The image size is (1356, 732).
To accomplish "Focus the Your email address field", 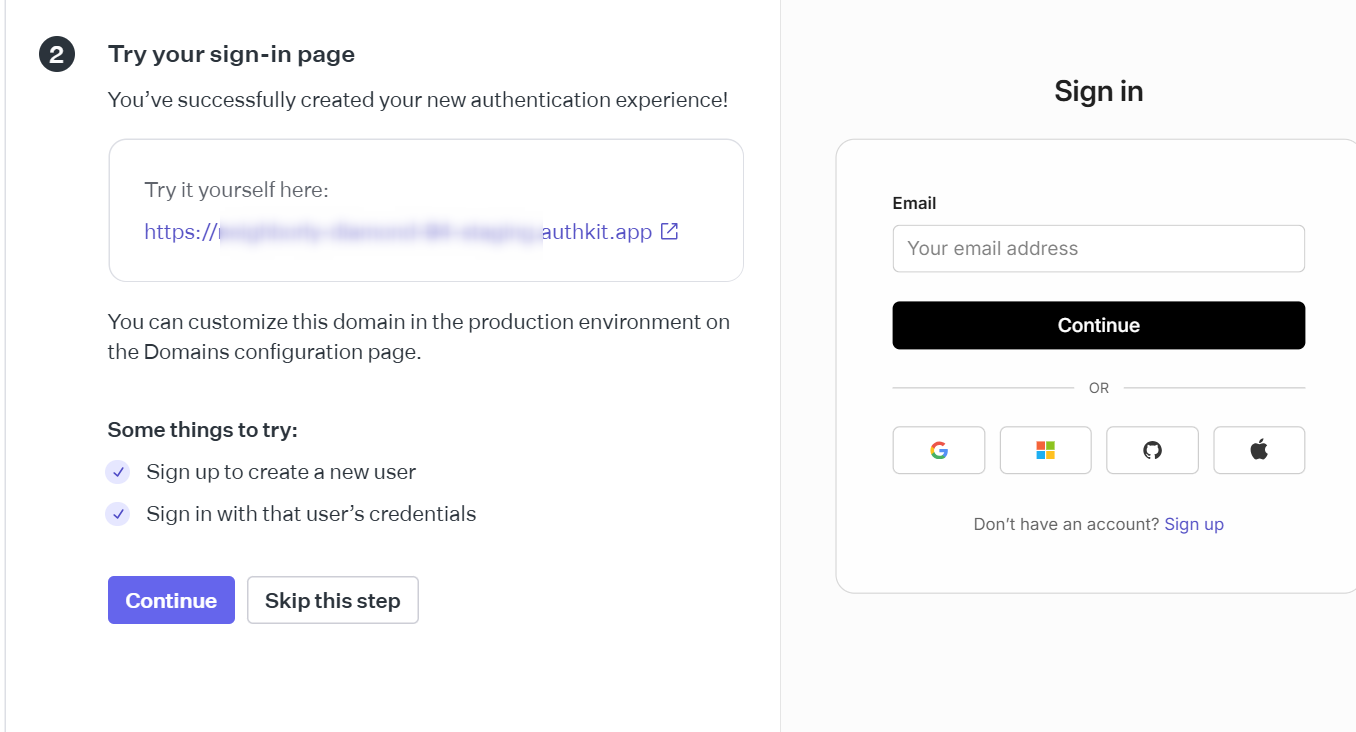I will [x=1098, y=248].
